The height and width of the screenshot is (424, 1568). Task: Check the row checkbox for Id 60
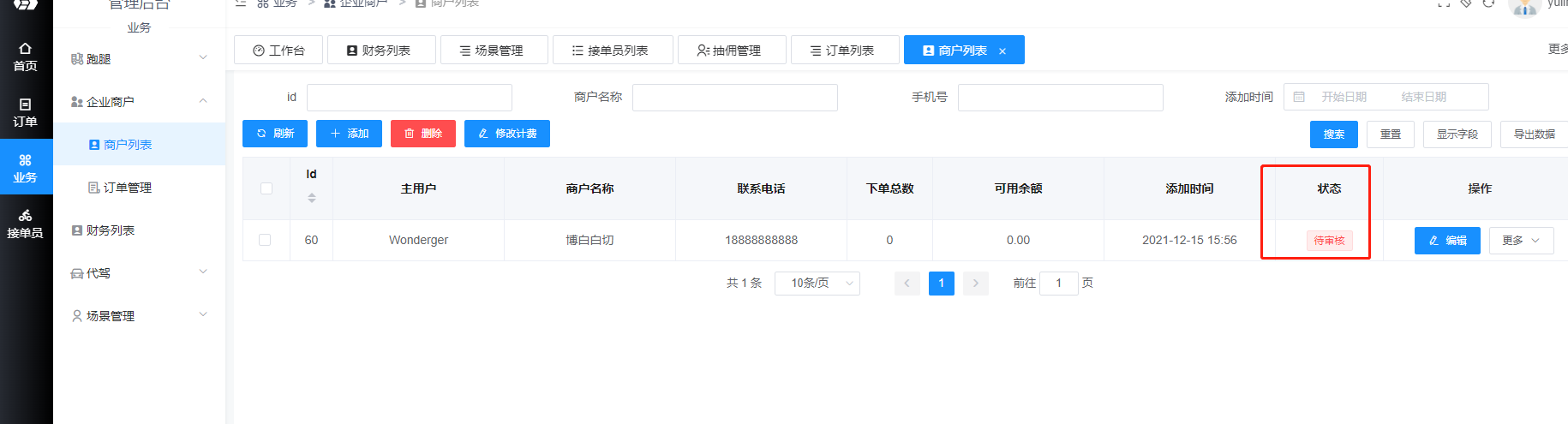pos(265,240)
